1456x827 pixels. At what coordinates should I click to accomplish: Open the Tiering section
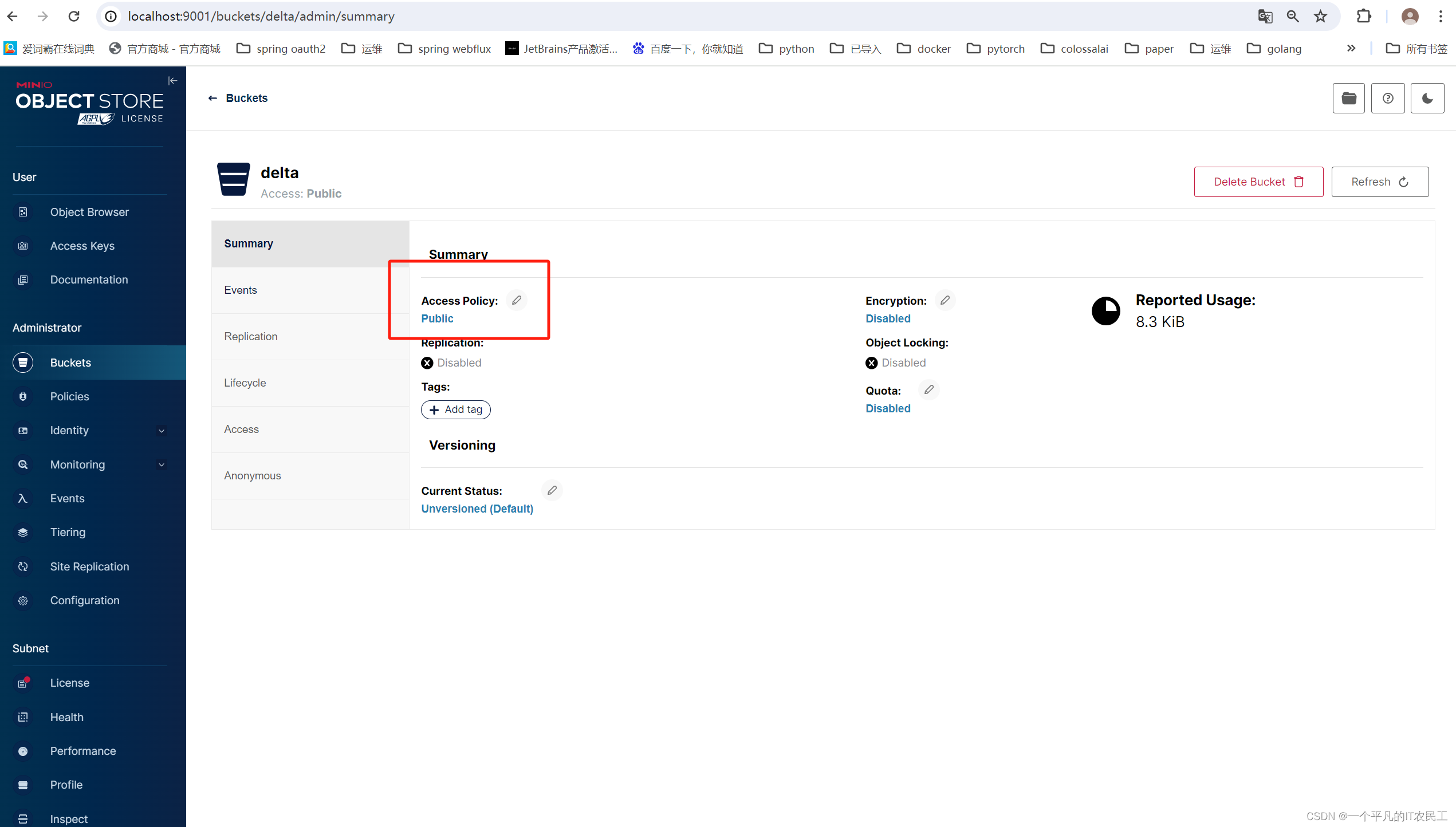[x=68, y=532]
